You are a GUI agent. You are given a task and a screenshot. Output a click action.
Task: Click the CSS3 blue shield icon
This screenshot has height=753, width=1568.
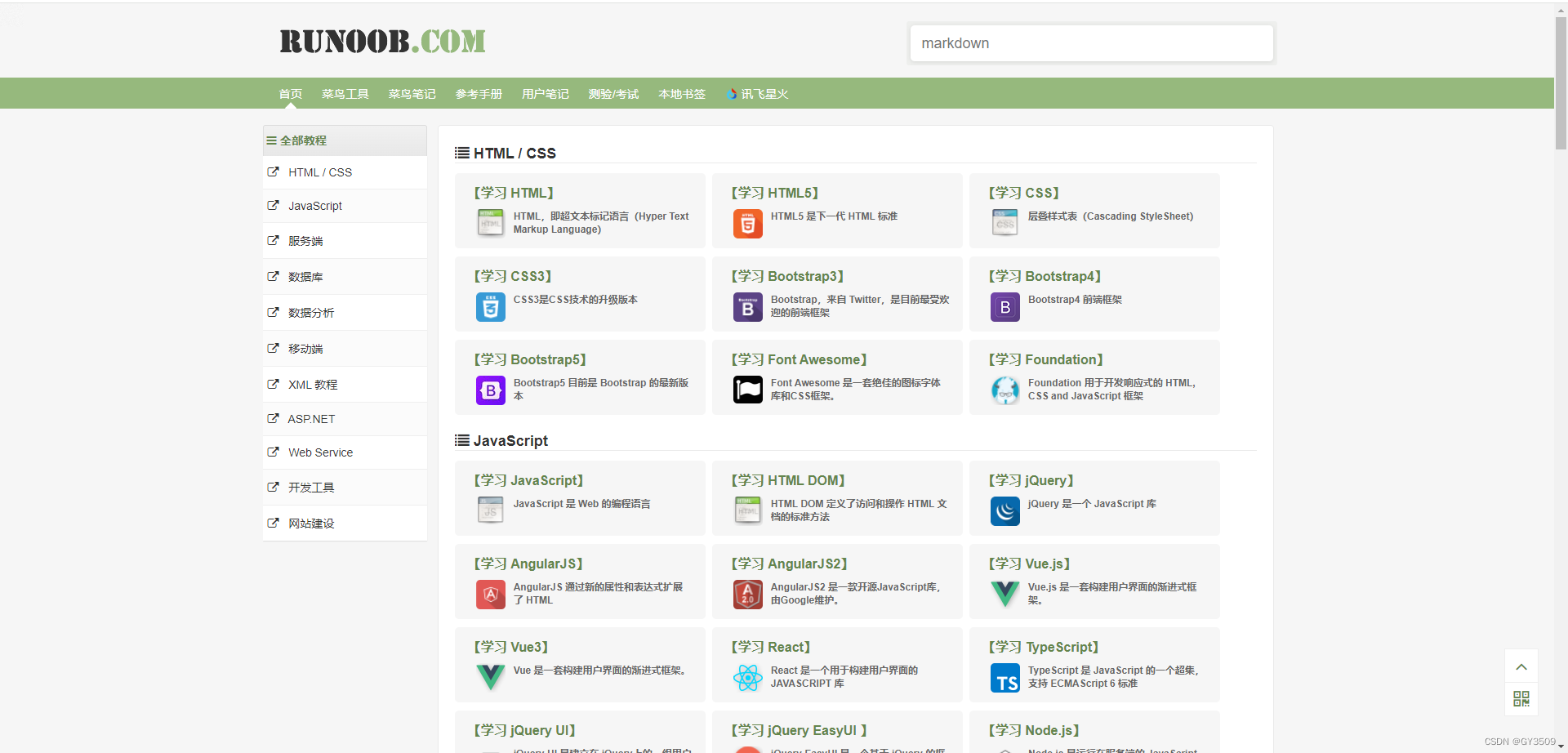tap(490, 306)
